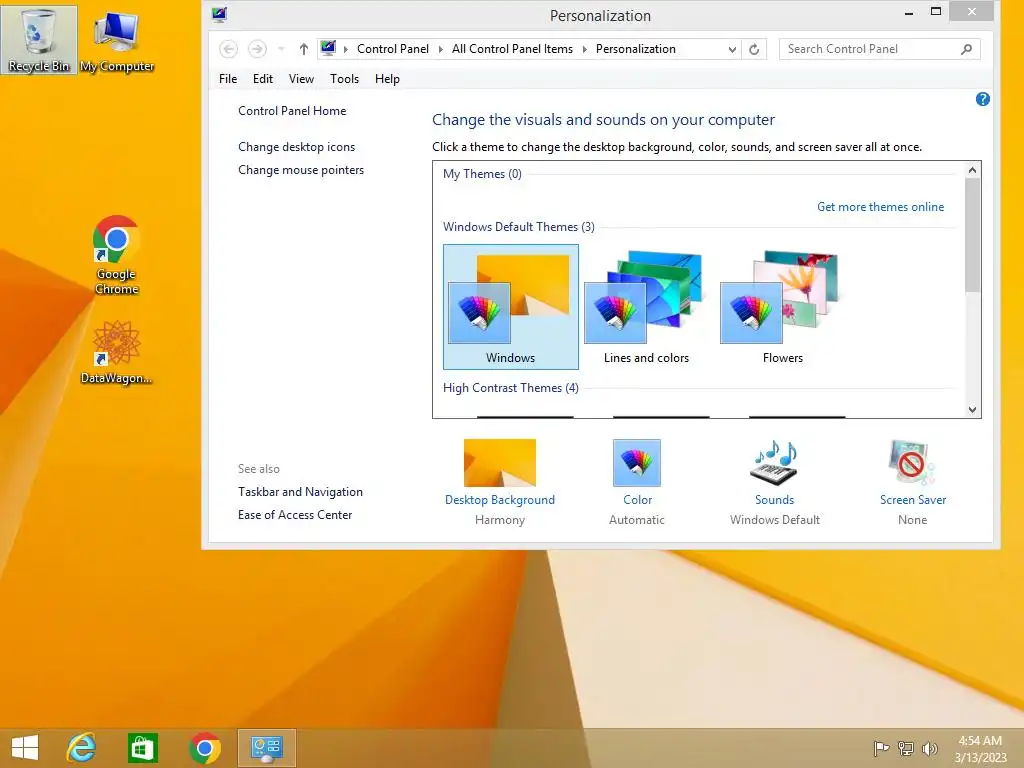Click the network tray icon
1024x768 pixels.
click(x=906, y=748)
